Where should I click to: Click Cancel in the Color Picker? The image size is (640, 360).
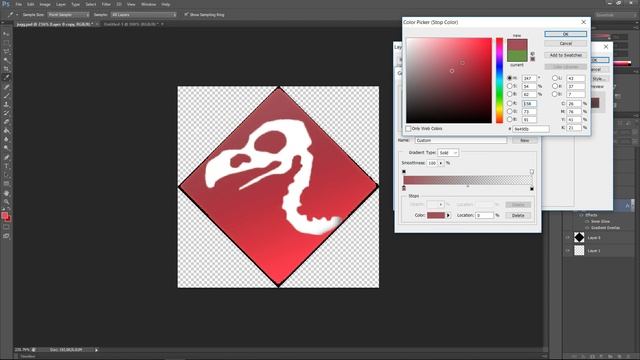pyautogui.click(x=565, y=43)
